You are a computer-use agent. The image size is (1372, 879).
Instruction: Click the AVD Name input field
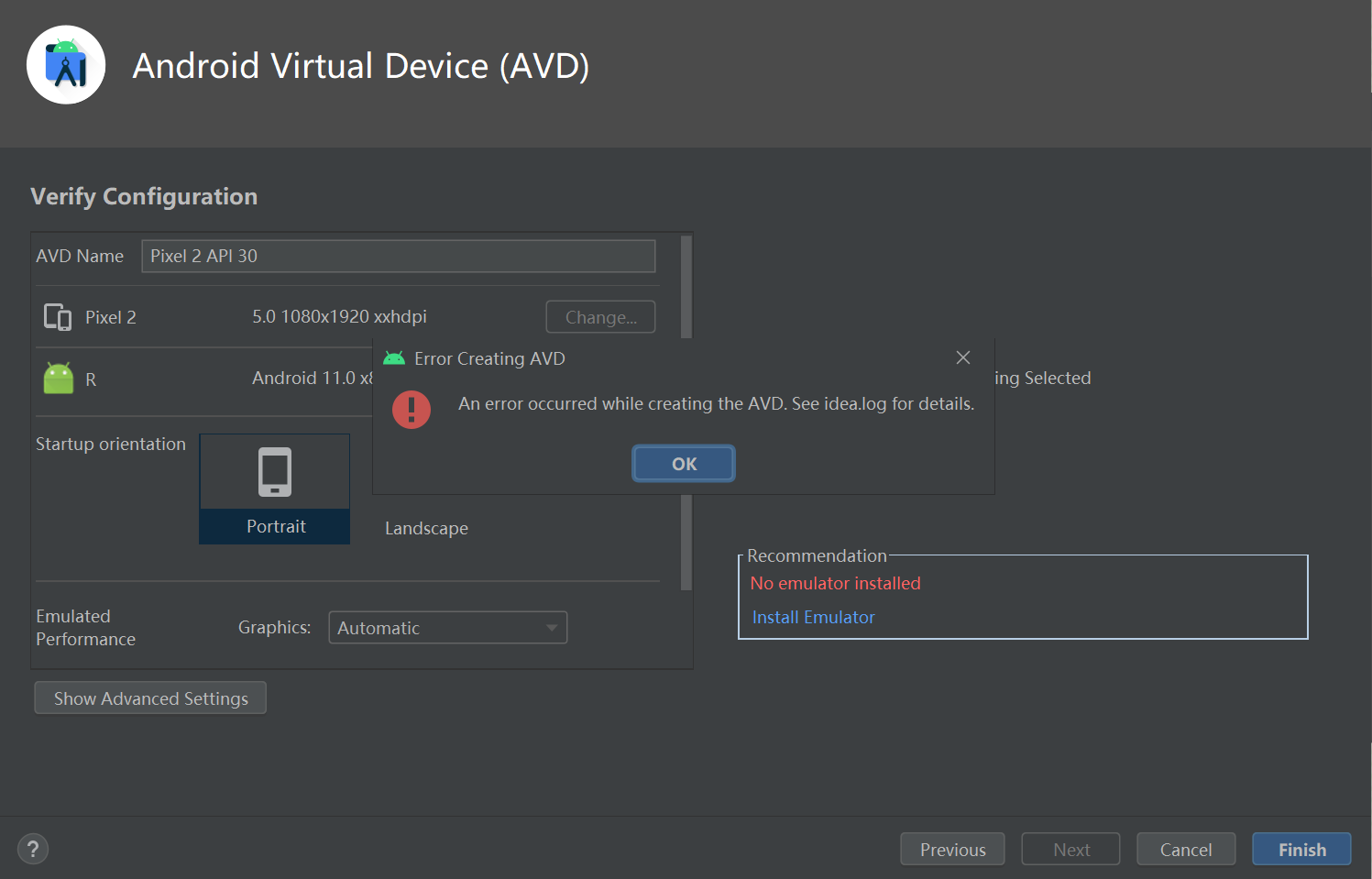coord(399,256)
